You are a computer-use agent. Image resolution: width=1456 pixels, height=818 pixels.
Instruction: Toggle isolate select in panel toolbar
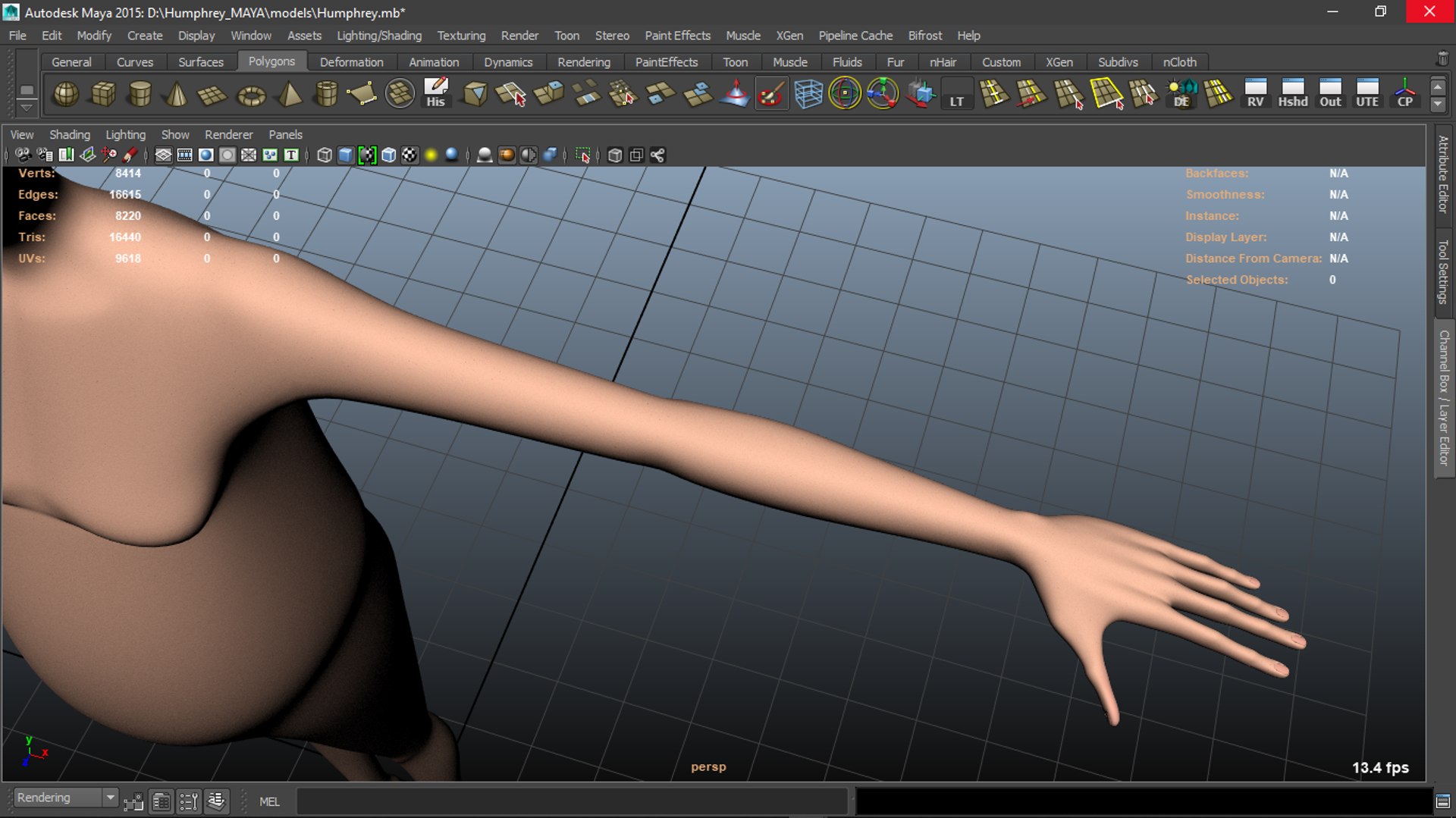[582, 155]
